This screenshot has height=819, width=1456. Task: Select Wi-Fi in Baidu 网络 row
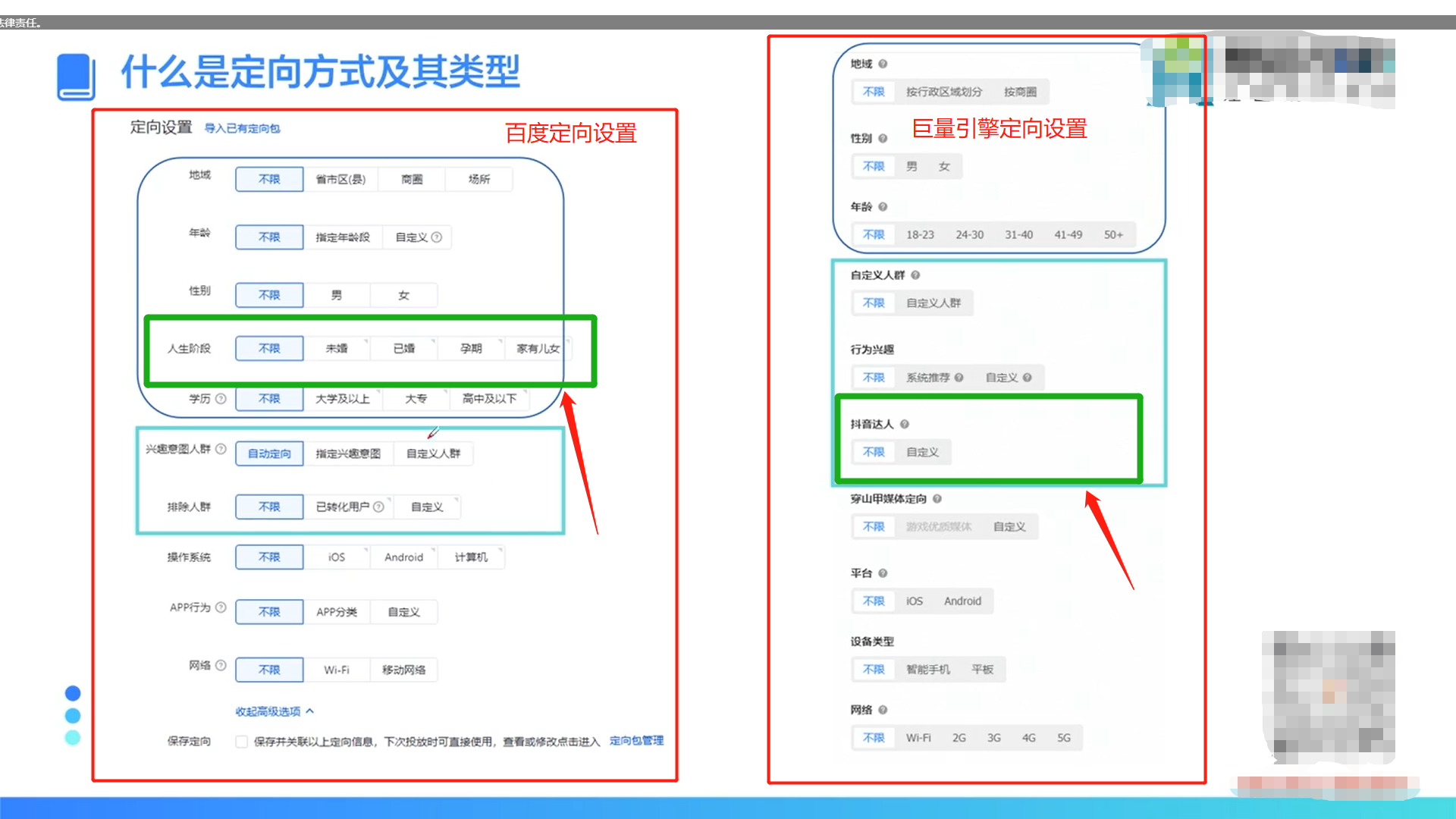pos(337,670)
